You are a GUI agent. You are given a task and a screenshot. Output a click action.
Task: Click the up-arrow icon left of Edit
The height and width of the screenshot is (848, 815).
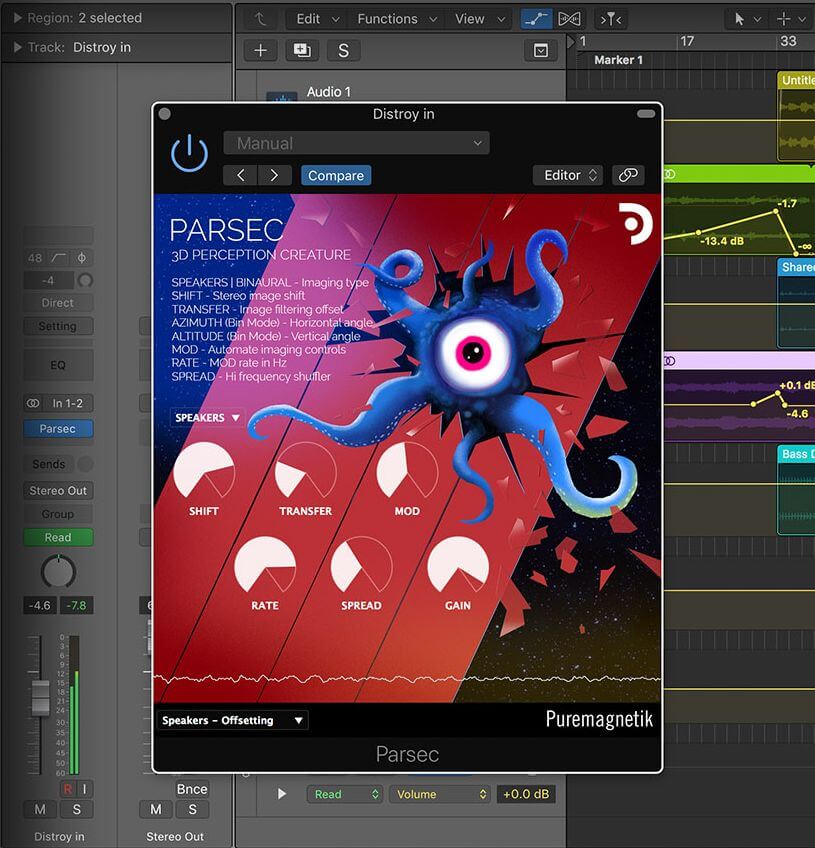click(x=261, y=19)
